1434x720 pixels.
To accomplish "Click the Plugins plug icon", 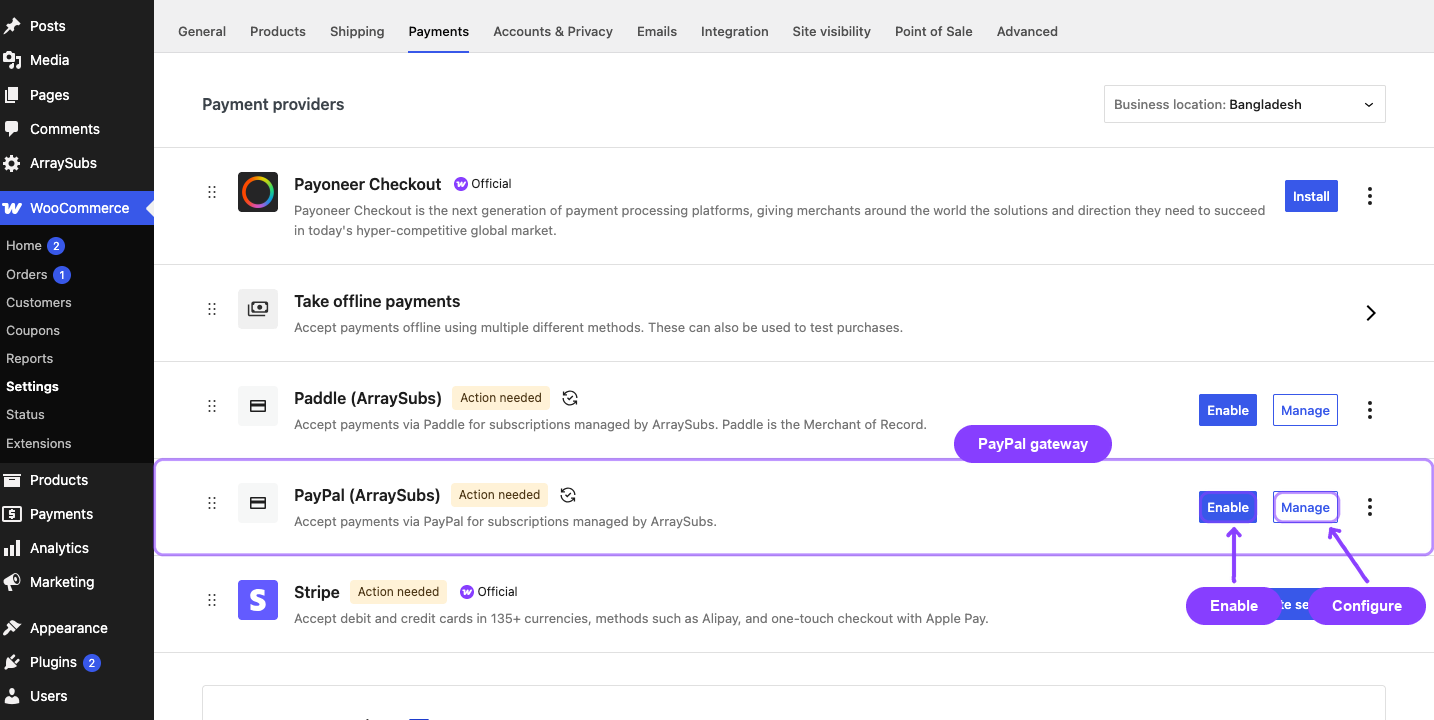I will tap(12, 662).
